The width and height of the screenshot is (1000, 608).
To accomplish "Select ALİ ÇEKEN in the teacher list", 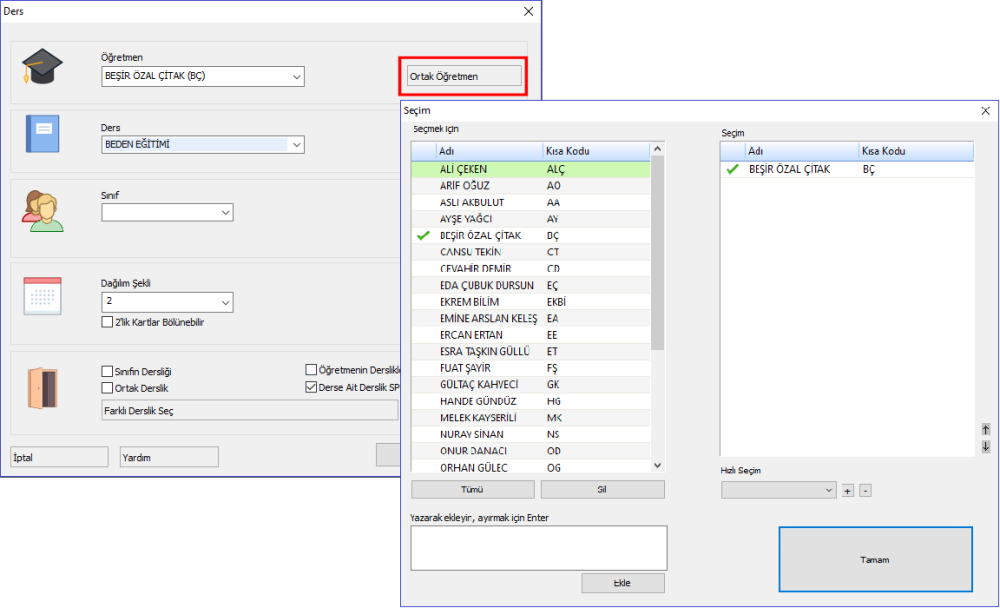I will pyautogui.click(x=531, y=169).
